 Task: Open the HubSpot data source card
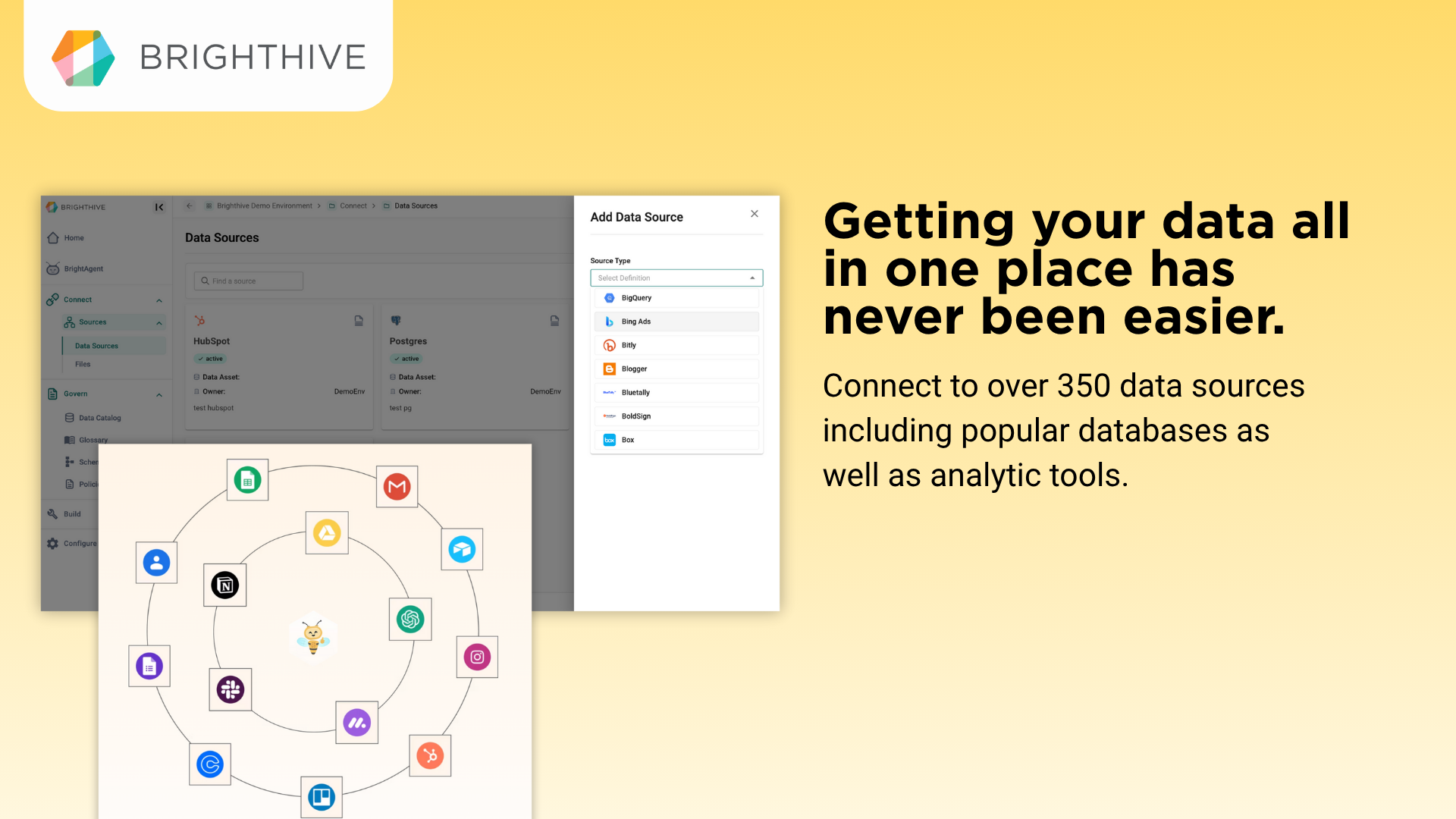(x=279, y=368)
